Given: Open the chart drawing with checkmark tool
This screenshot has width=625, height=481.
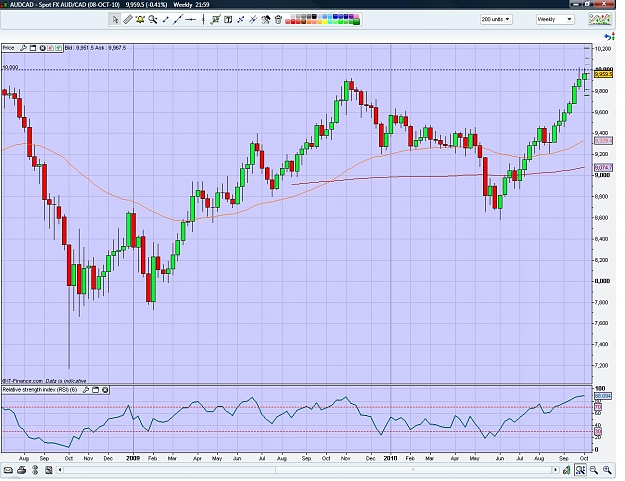Looking at the screenshot, I should (215, 19).
